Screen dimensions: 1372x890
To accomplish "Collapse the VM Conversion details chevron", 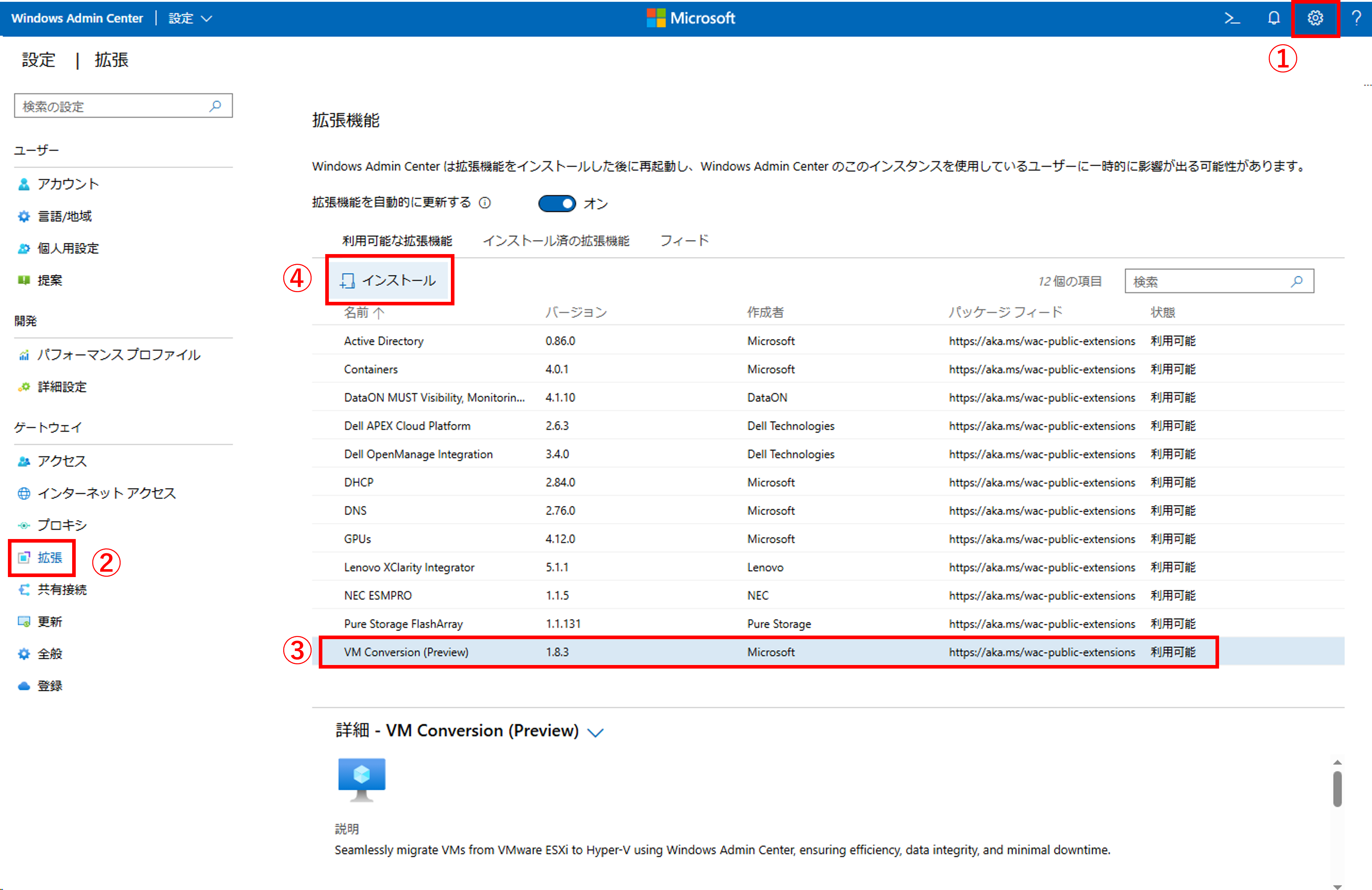I will click(595, 732).
